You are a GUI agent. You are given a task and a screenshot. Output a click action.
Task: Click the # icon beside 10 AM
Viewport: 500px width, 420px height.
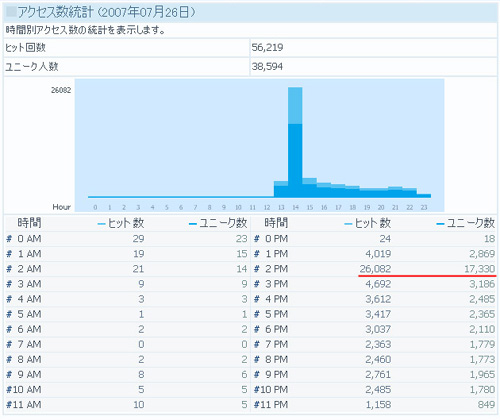click(x=9, y=390)
